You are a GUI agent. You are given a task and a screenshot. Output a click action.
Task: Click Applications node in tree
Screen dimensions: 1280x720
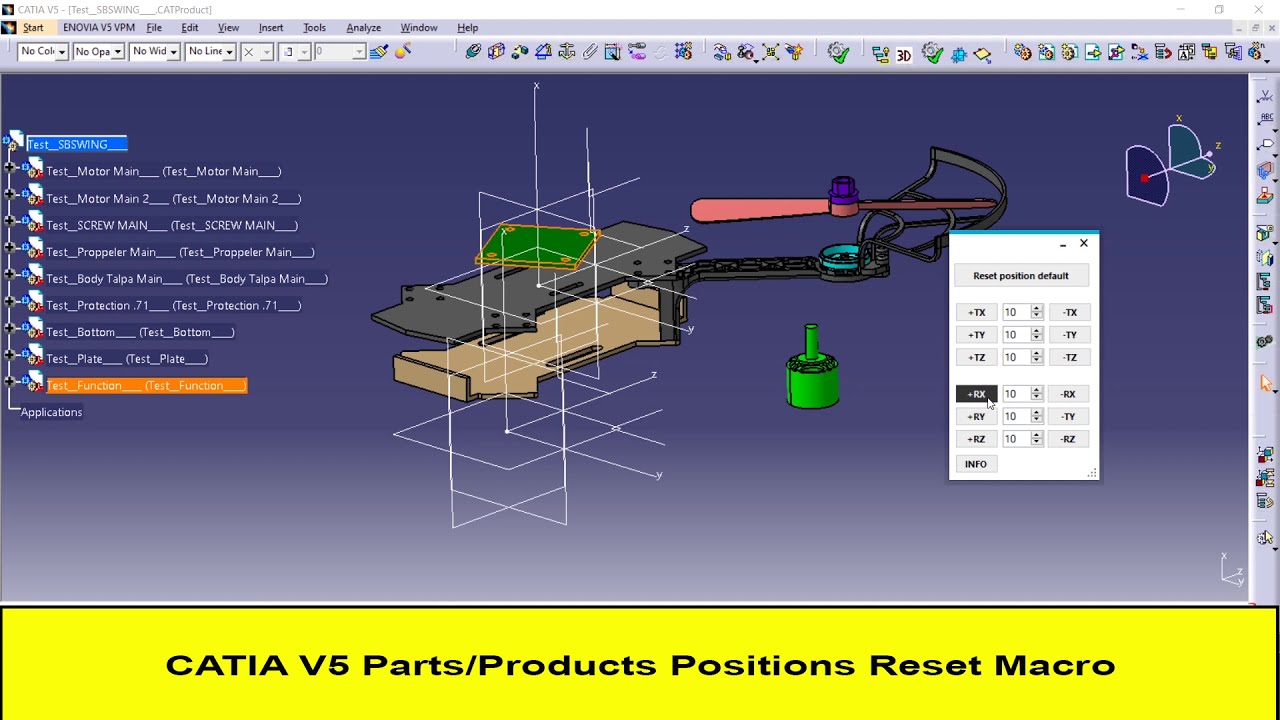point(51,412)
